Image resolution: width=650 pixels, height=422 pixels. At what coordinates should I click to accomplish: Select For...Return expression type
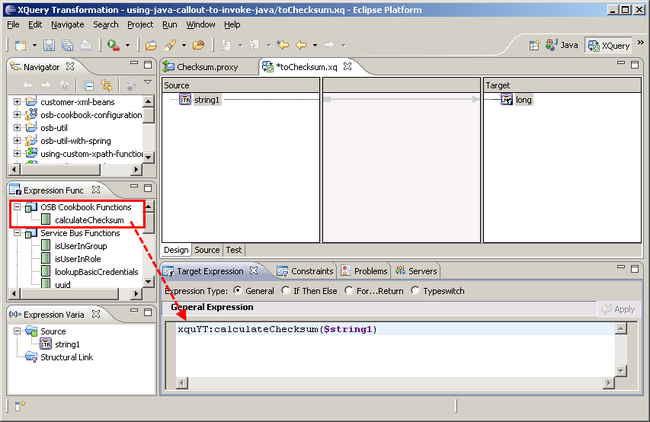(349, 291)
